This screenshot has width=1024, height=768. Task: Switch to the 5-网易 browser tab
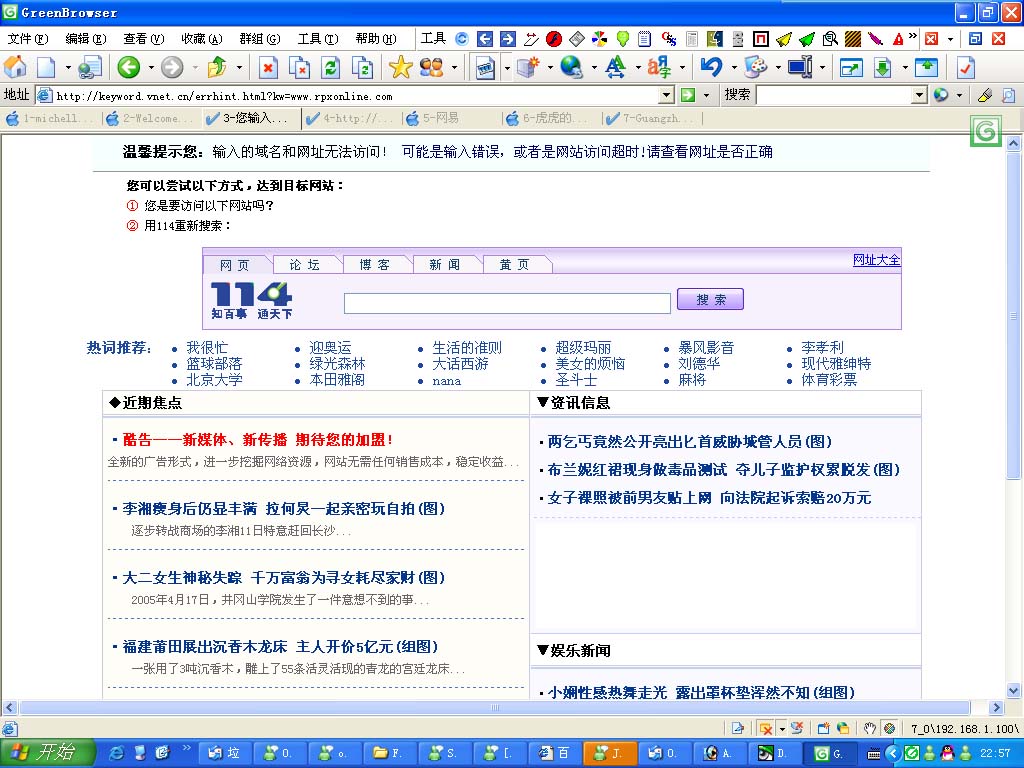(x=440, y=118)
